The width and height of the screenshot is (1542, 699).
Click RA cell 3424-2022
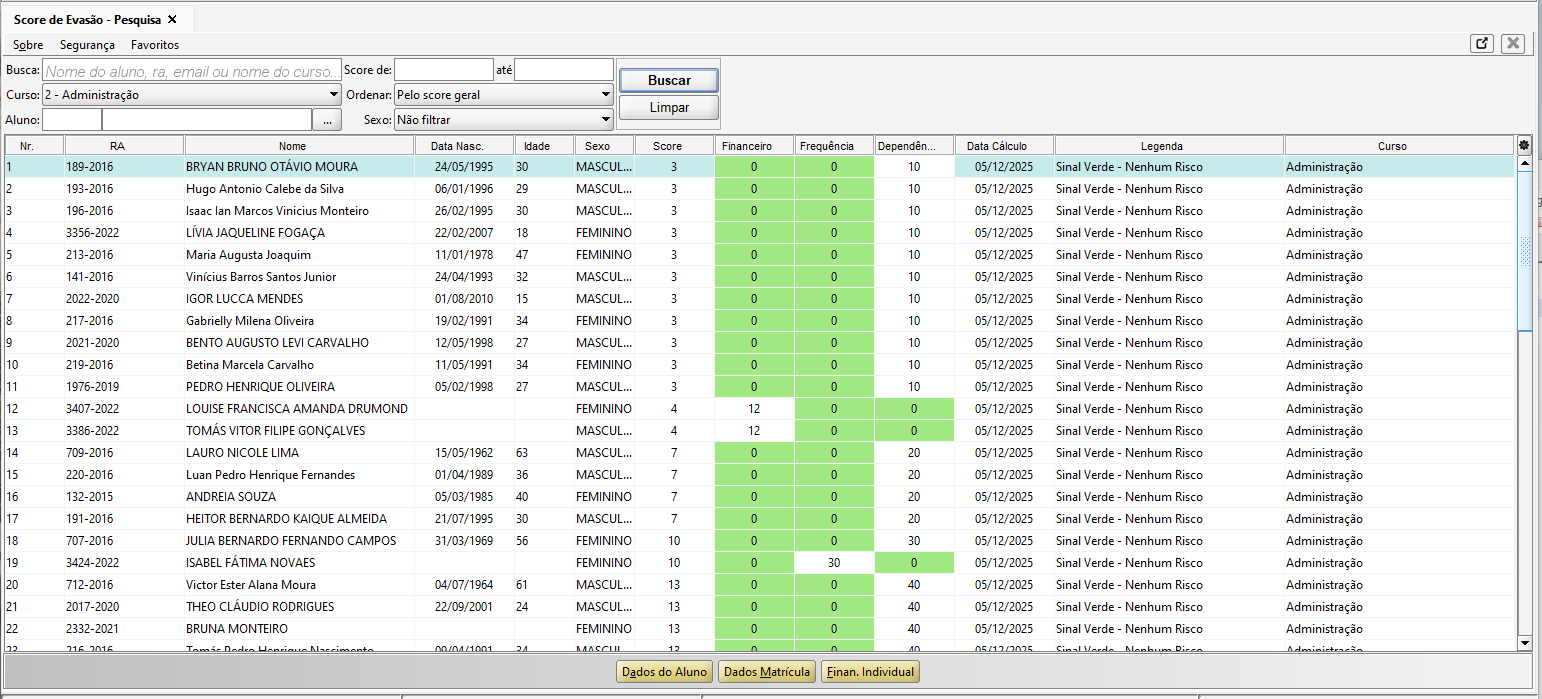click(x=124, y=563)
